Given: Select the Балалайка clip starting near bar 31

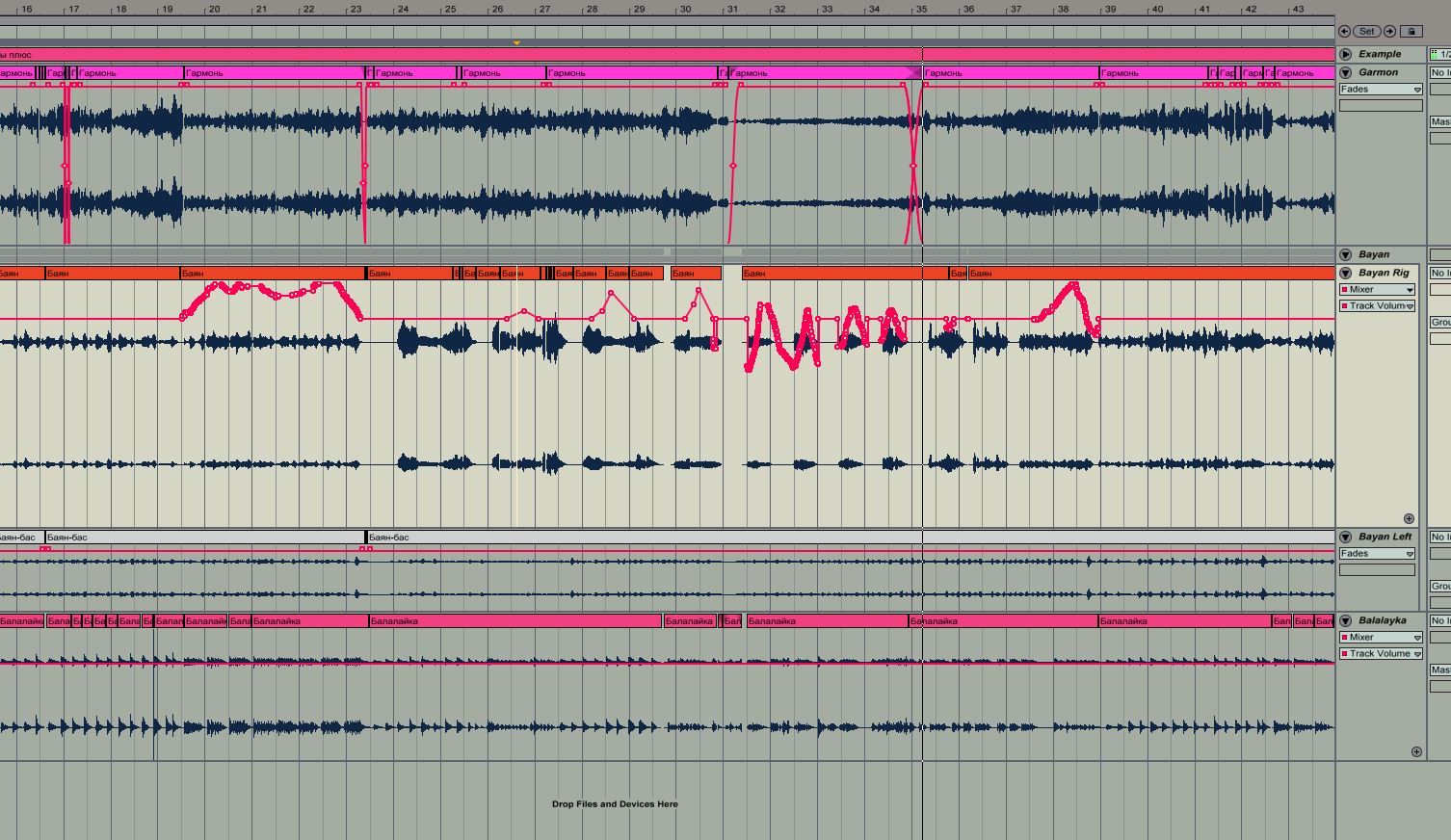Looking at the screenshot, I should click(x=827, y=621).
